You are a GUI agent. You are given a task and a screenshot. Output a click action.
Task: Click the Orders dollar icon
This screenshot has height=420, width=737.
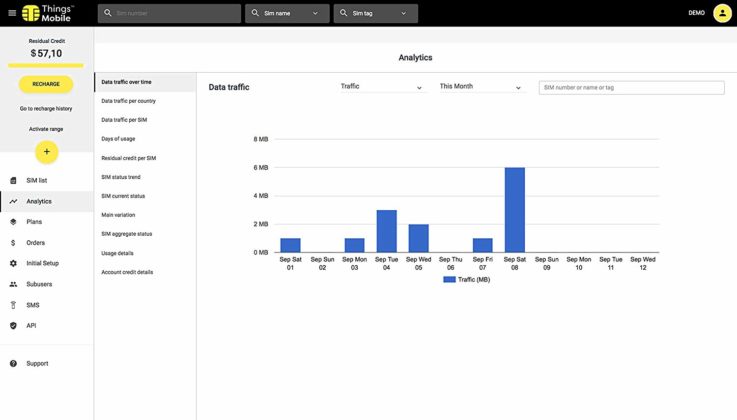coord(13,243)
